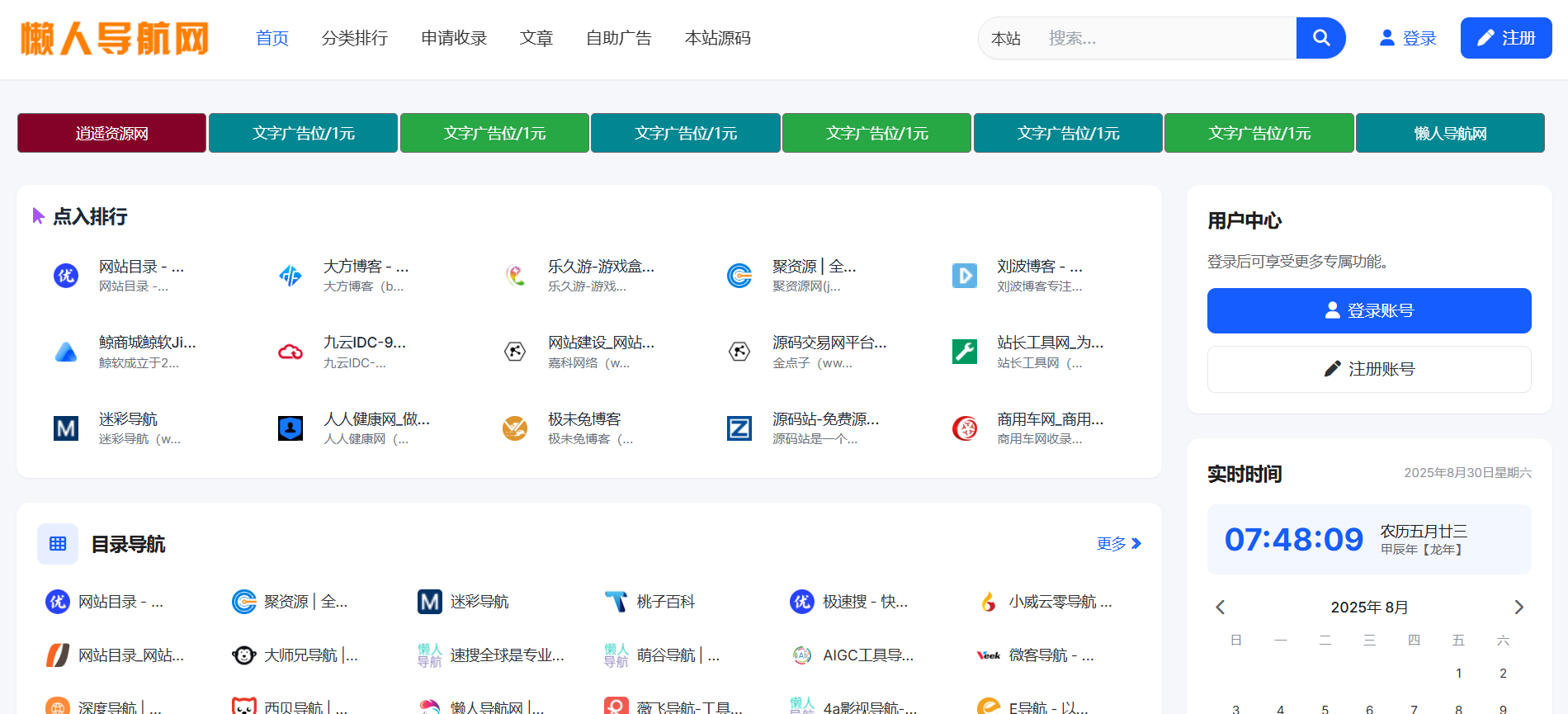Open the 懒人导航网 logo home link
This screenshot has width=1568, height=714.
[x=115, y=38]
